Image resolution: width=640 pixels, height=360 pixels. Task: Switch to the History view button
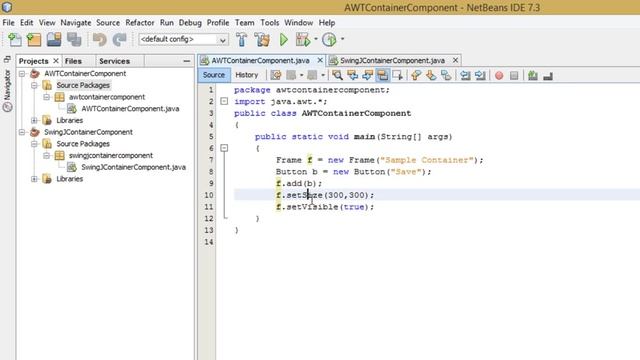pos(247,75)
